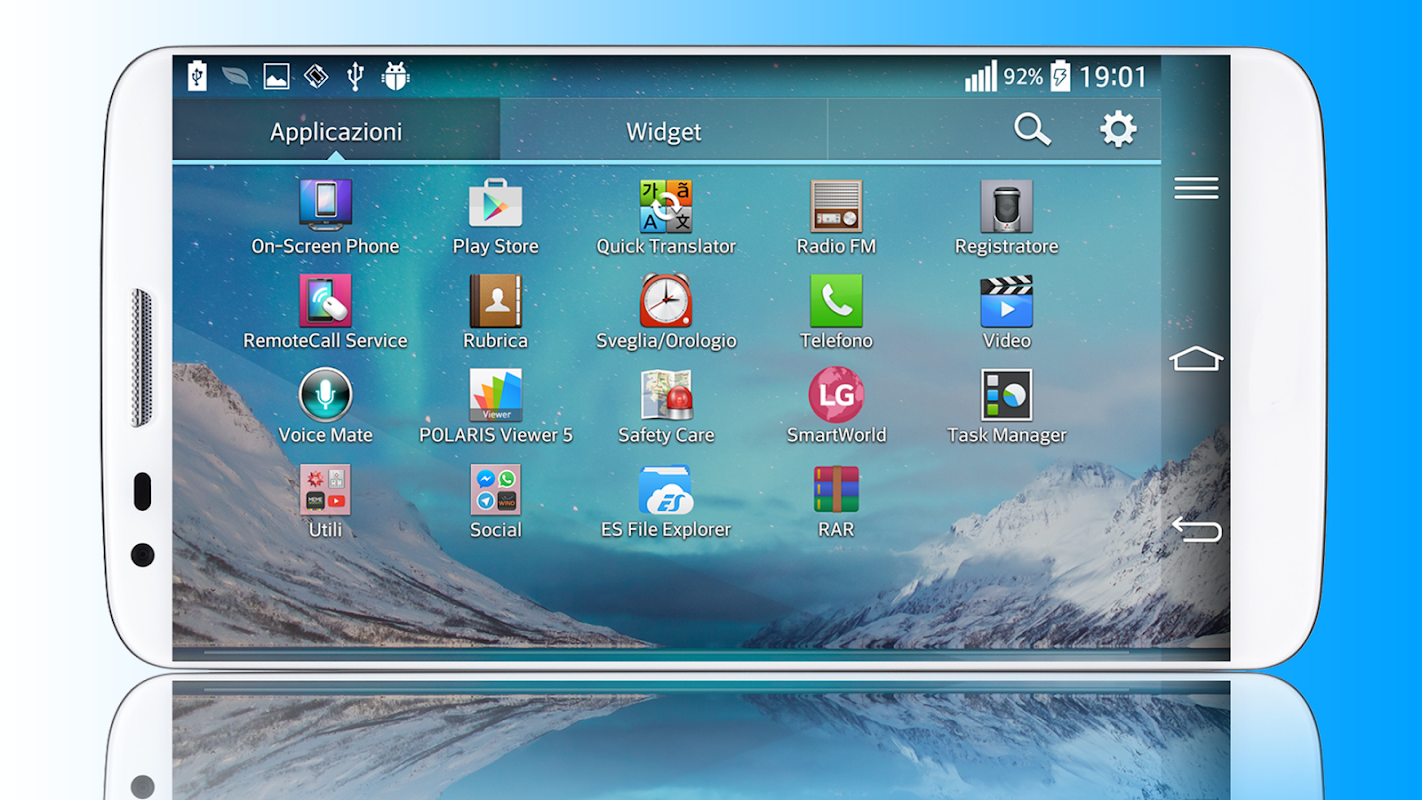The width and height of the screenshot is (1422, 800).
Task: Search apps with the magnifier icon
Action: (x=1032, y=129)
